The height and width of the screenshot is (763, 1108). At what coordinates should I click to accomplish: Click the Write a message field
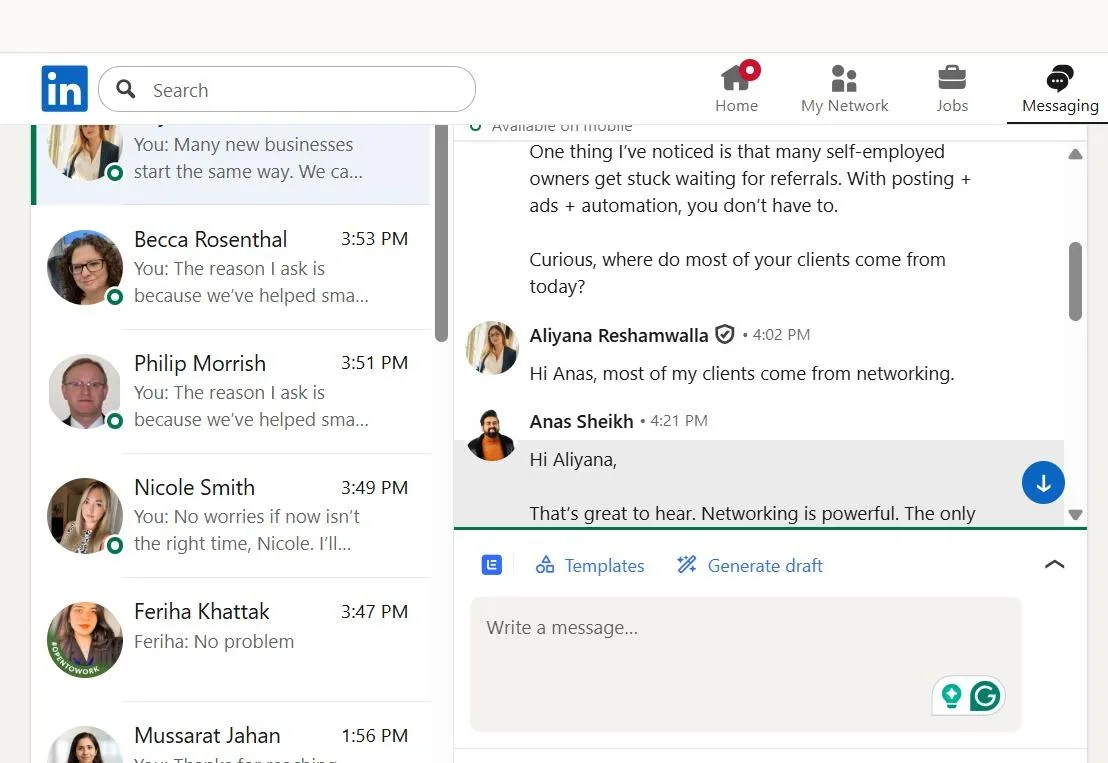(745, 664)
